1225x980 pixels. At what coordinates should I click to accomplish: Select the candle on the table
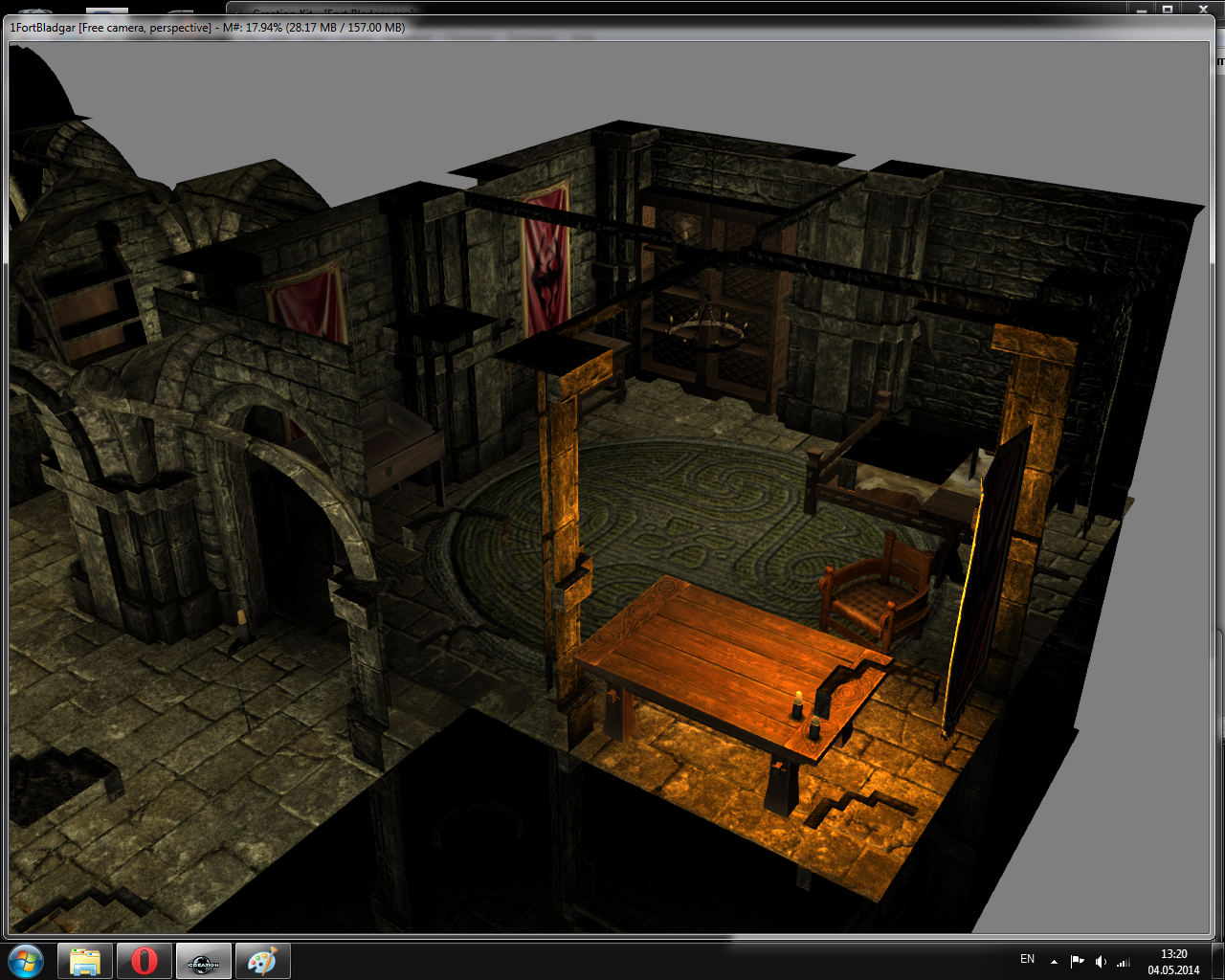(x=796, y=703)
